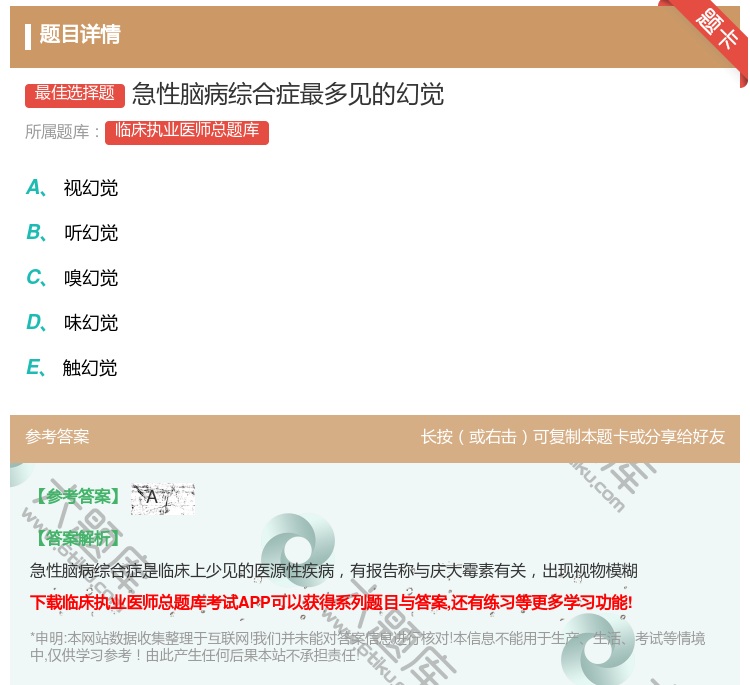This screenshot has height=685, width=750.
Task: Click the 所属题库 label
Action: coord(62,132)
